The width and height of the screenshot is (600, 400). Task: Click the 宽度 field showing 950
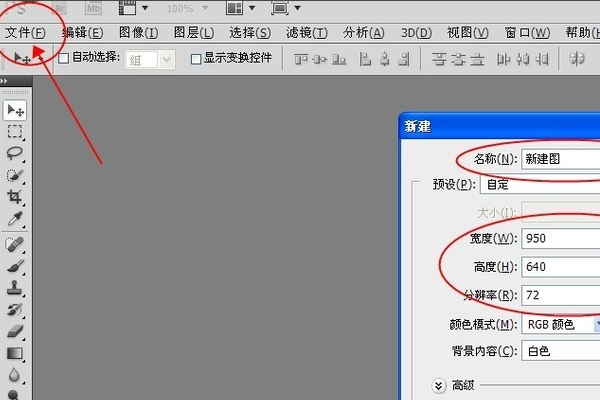(x=561, y=238)
